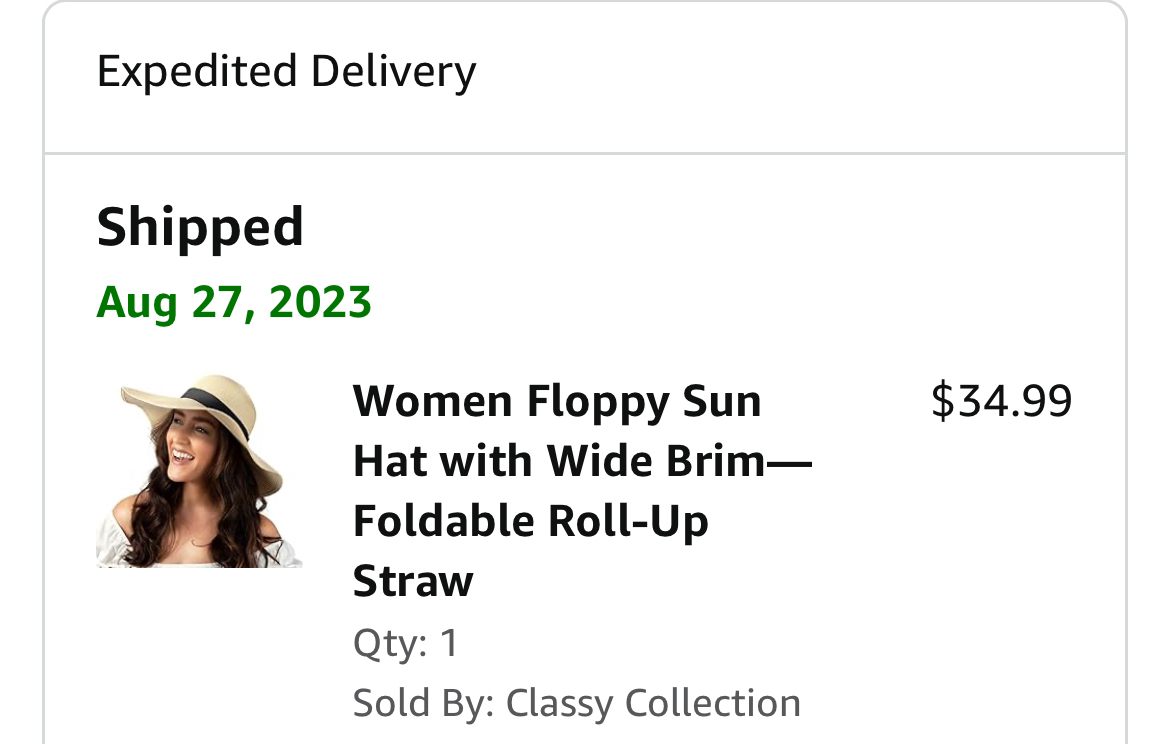The height and width of the screenshot is (744, 1170).
Task: Select the Qty: 1 quantity line
Action: coord(405,643)
